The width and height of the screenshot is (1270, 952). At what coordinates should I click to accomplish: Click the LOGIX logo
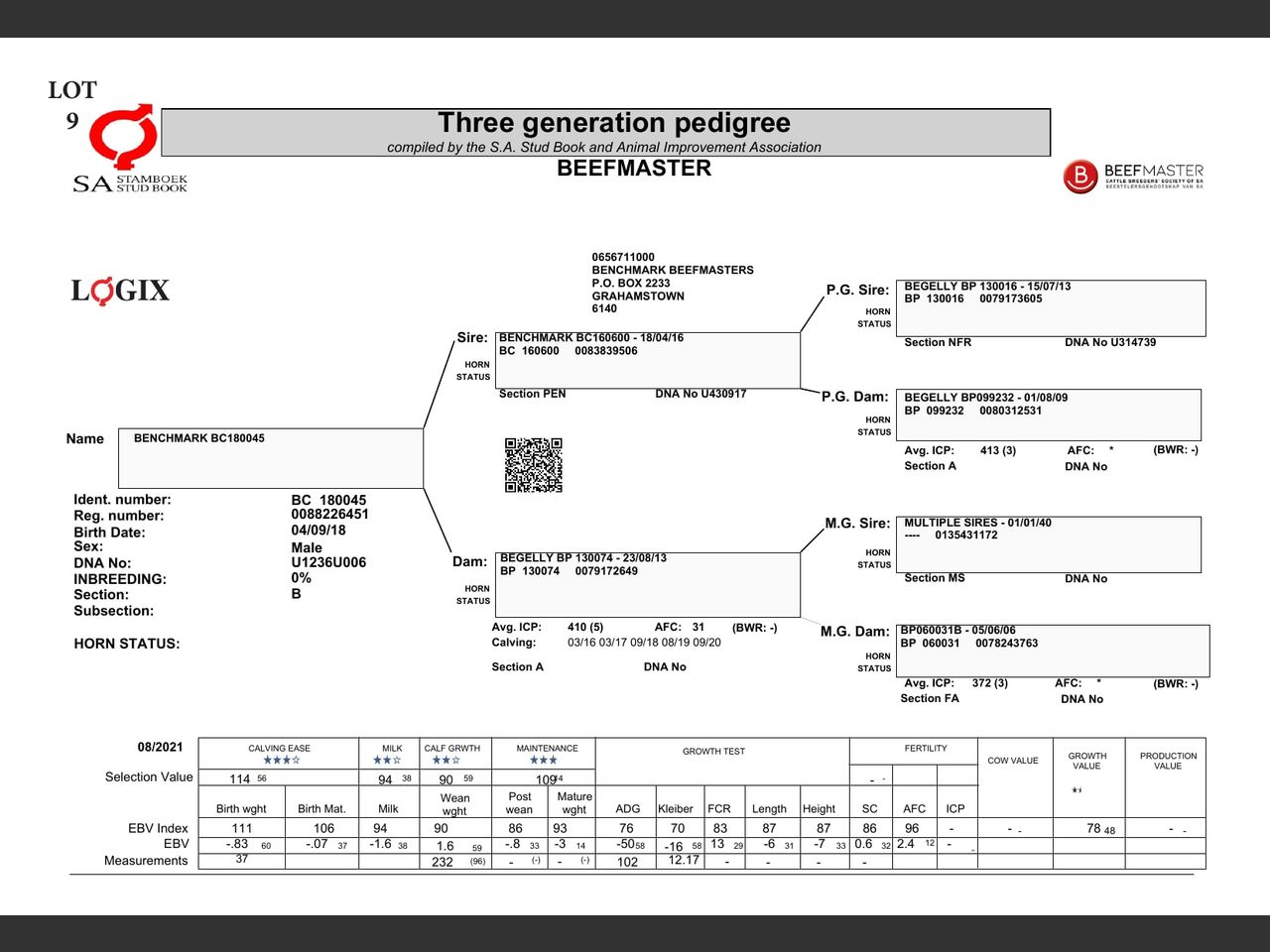(120, 291)
